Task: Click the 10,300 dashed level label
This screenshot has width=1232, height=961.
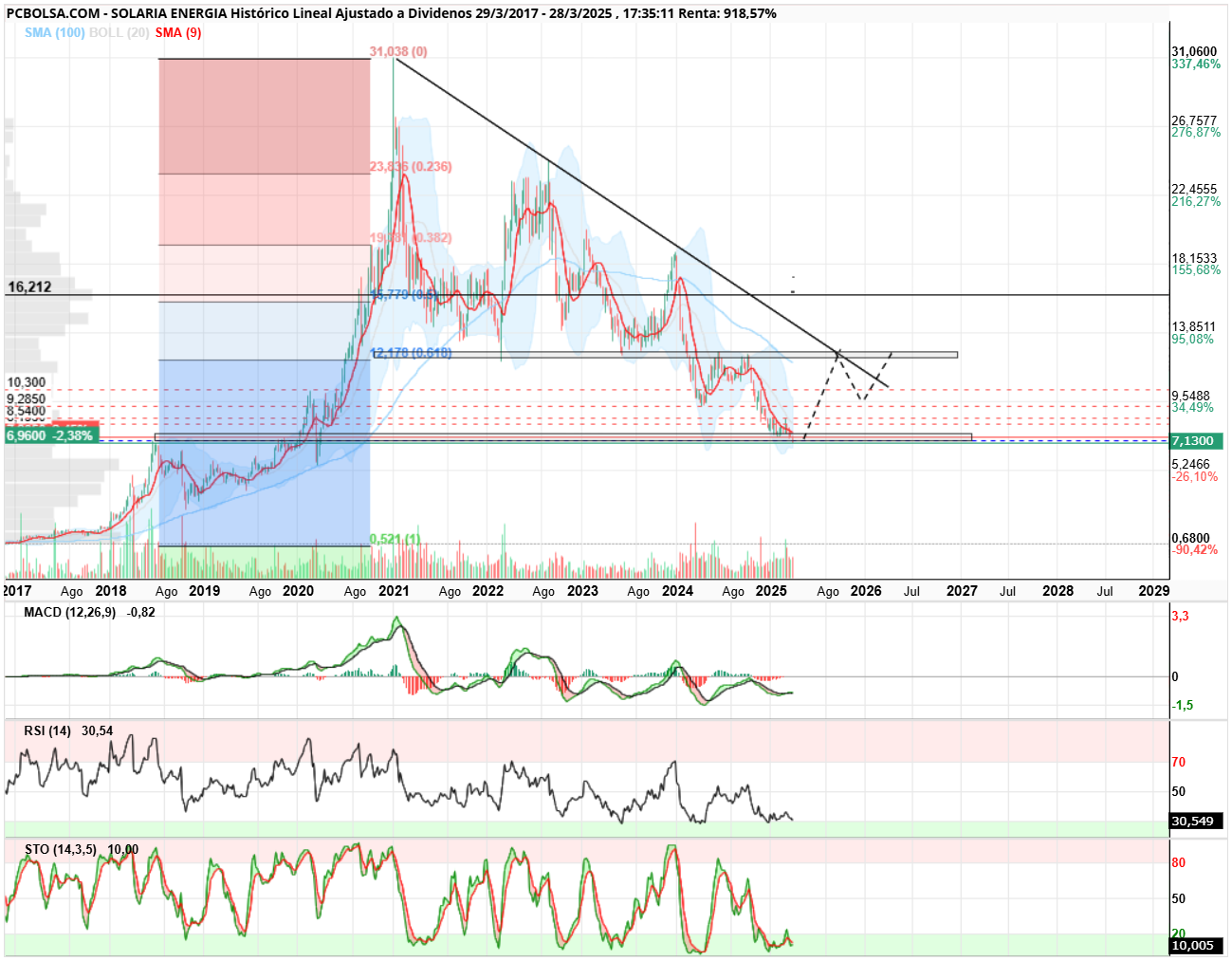Action: point(27,382)
